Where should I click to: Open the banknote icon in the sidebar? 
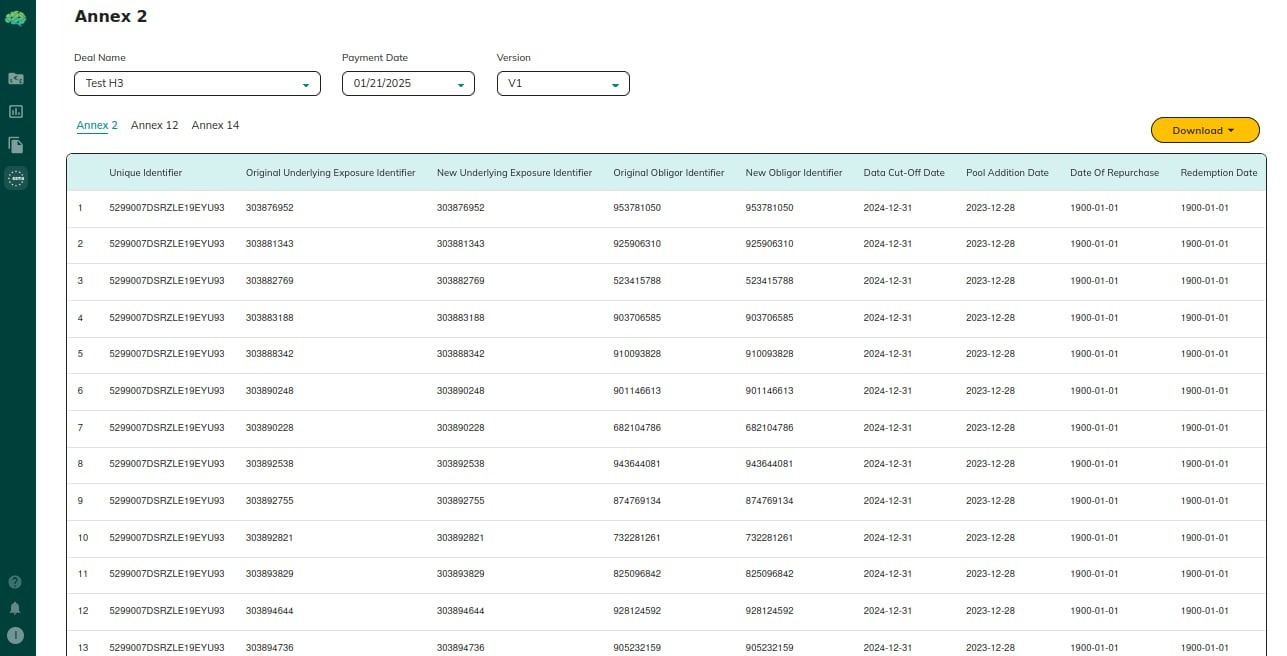[16, 79]
